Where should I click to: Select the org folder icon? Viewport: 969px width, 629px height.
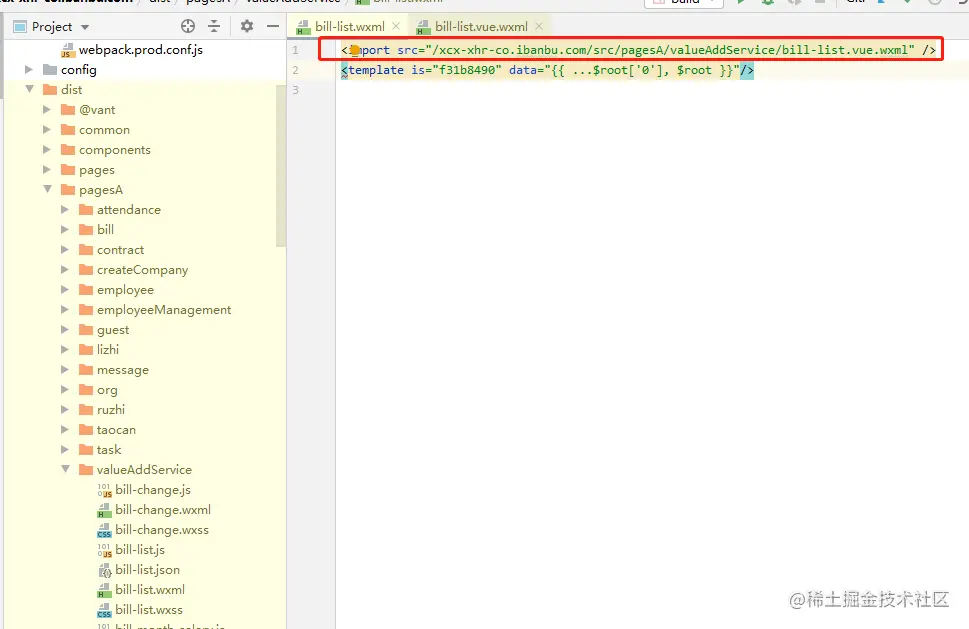click(x=86, y=389)
